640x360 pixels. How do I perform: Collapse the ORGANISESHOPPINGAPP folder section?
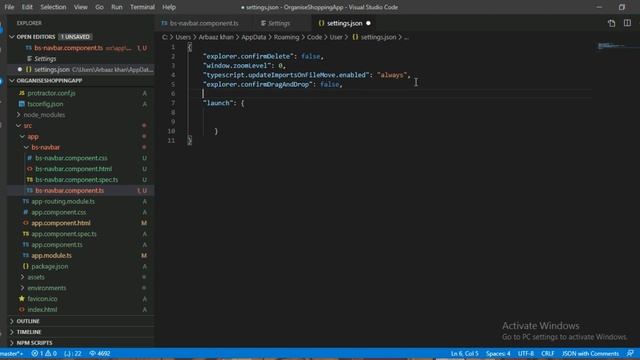click(12, 80)
